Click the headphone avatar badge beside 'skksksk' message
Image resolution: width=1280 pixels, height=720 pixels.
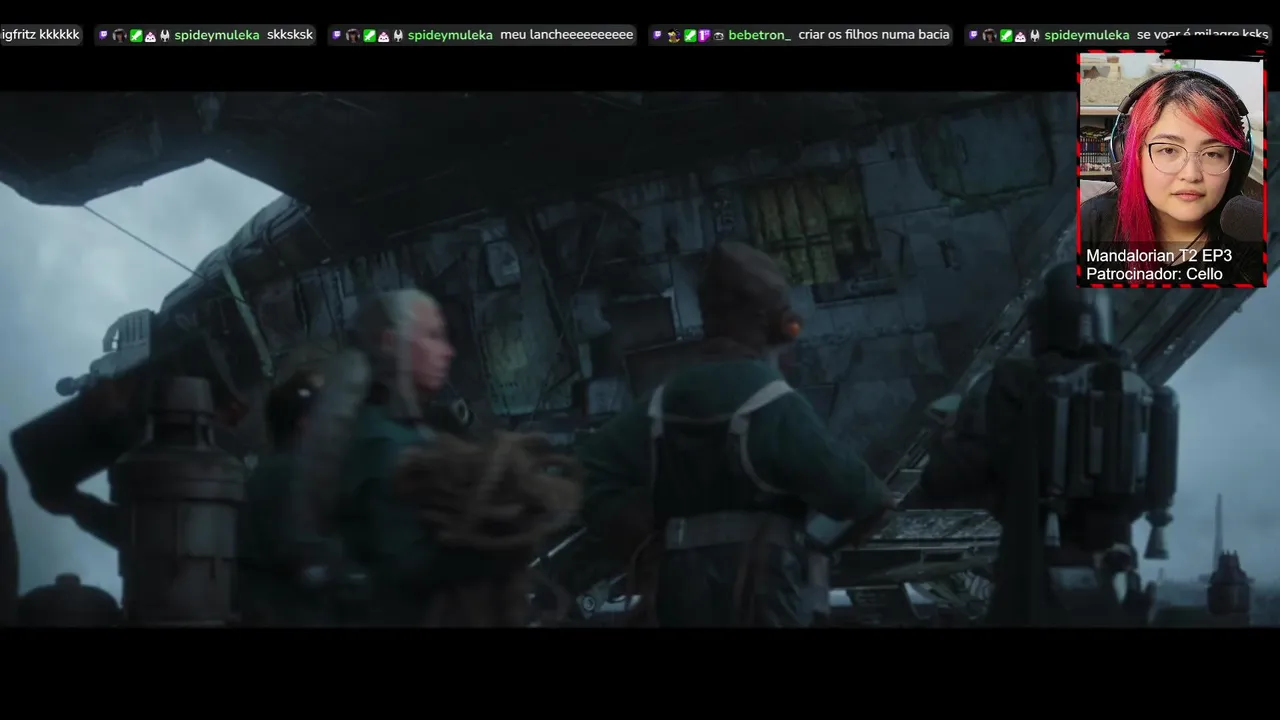(119, 35)
